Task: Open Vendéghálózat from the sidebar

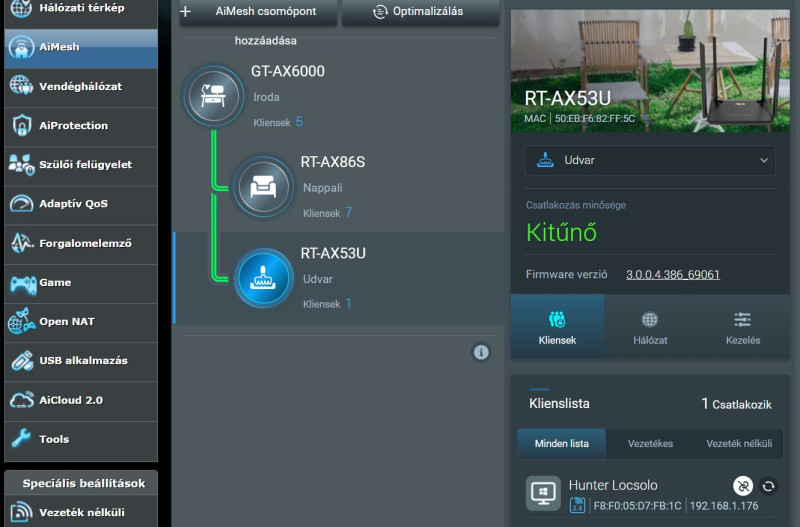Action: point(81,87)
